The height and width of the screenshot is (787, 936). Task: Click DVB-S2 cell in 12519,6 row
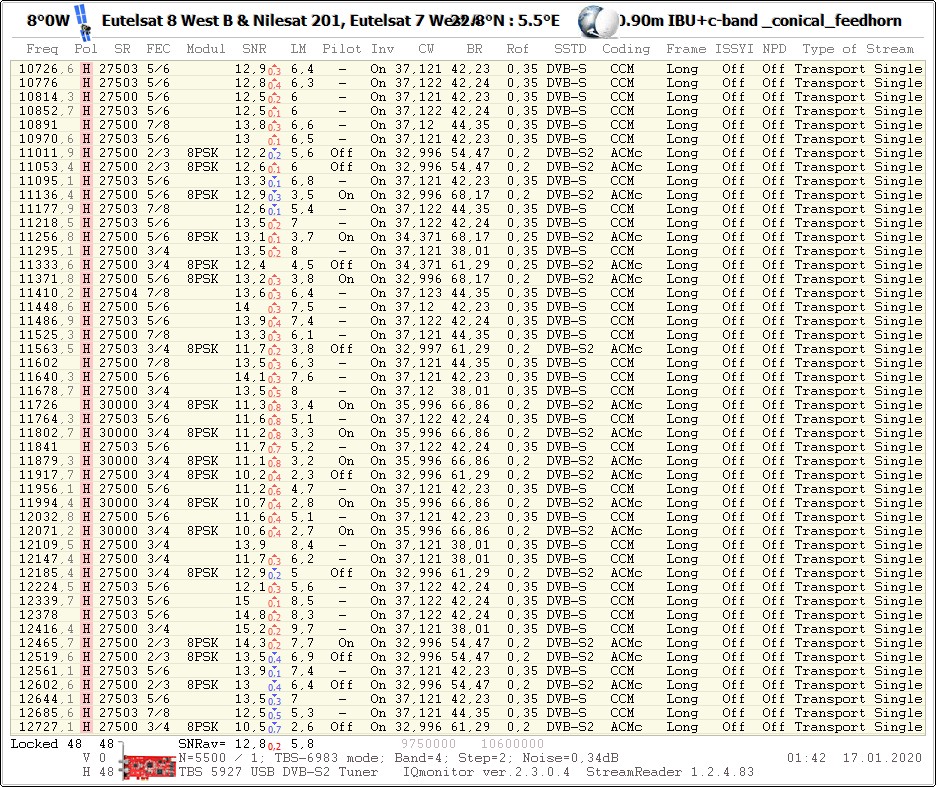[x=570, y=657]
